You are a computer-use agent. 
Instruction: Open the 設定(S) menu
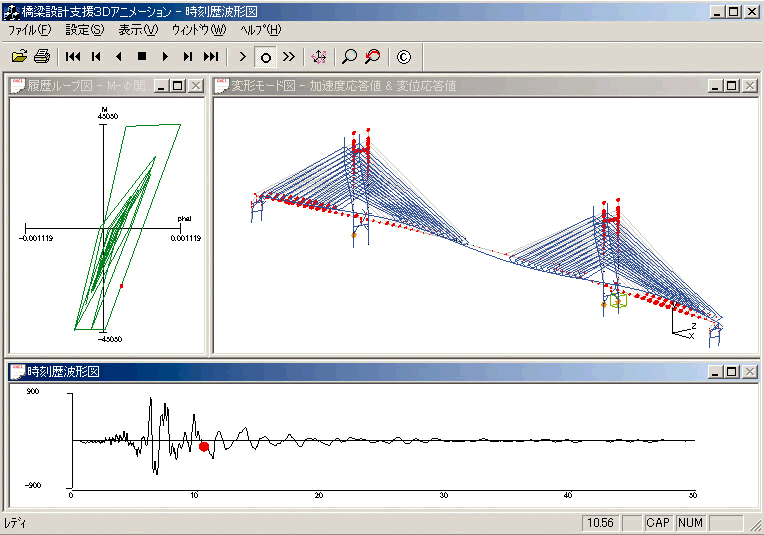tap(84, 30)
